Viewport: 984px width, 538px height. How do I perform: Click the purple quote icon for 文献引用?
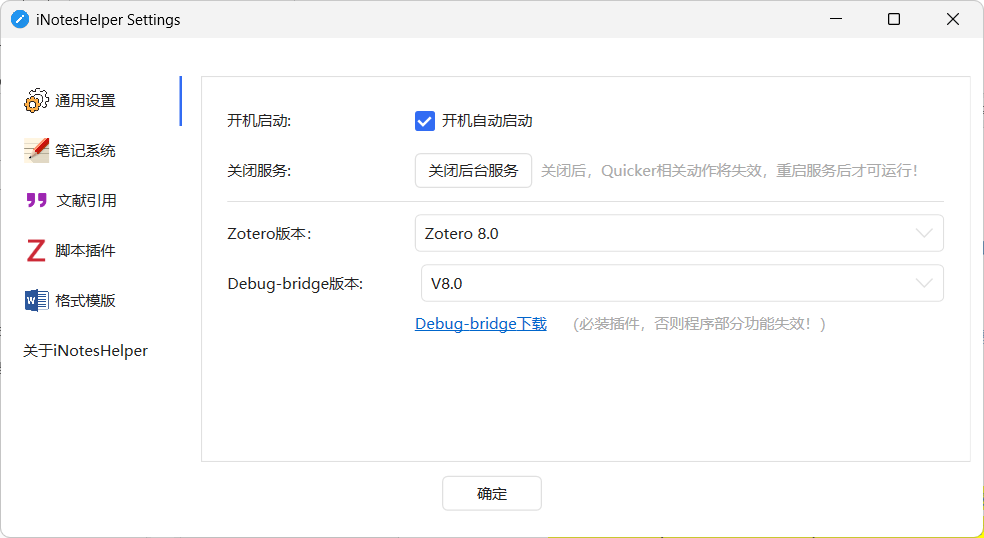pyautogui.click(x=36, y=200)
